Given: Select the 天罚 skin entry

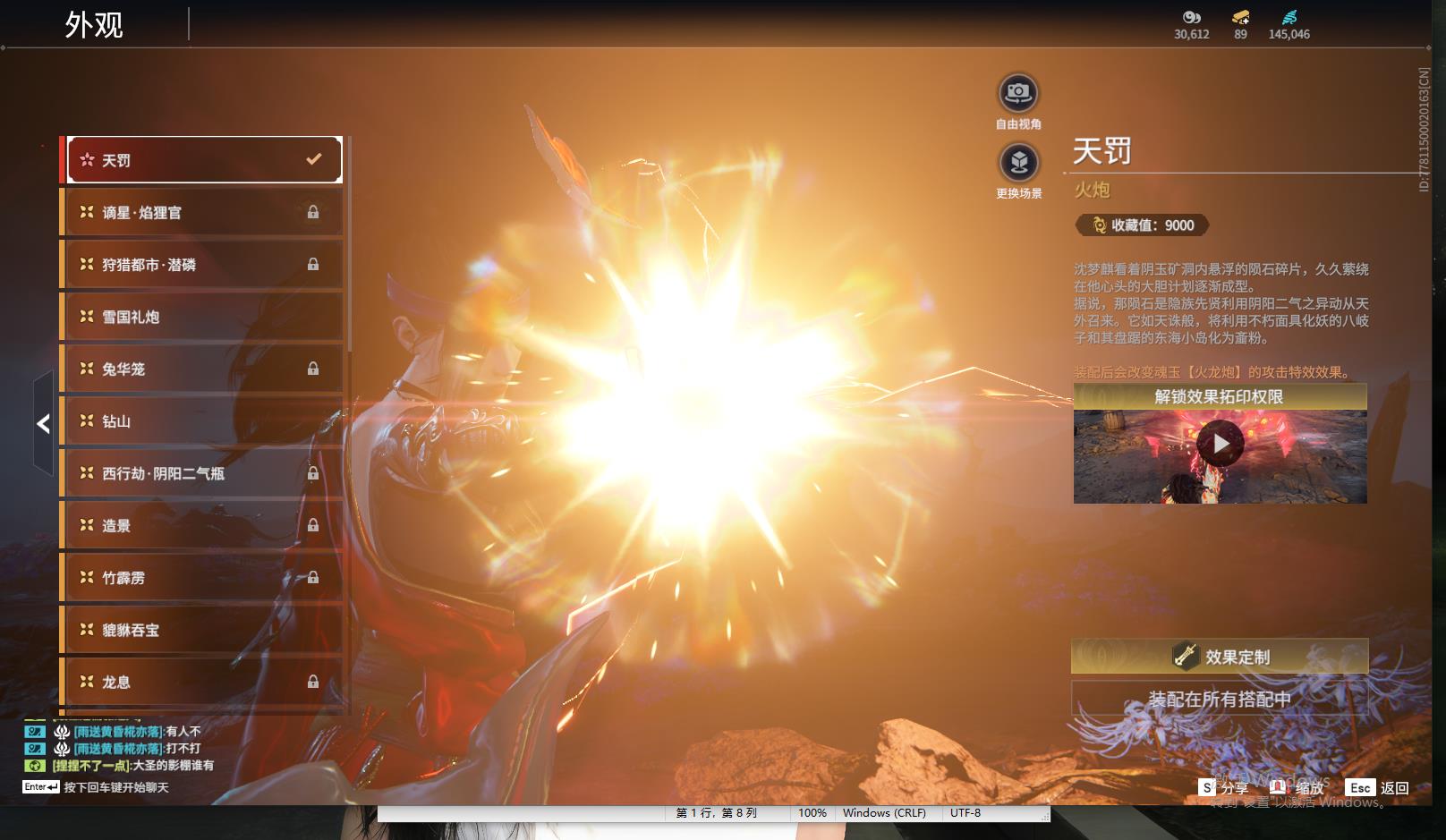Looking at the screenshot, I should tap(204, 159).
